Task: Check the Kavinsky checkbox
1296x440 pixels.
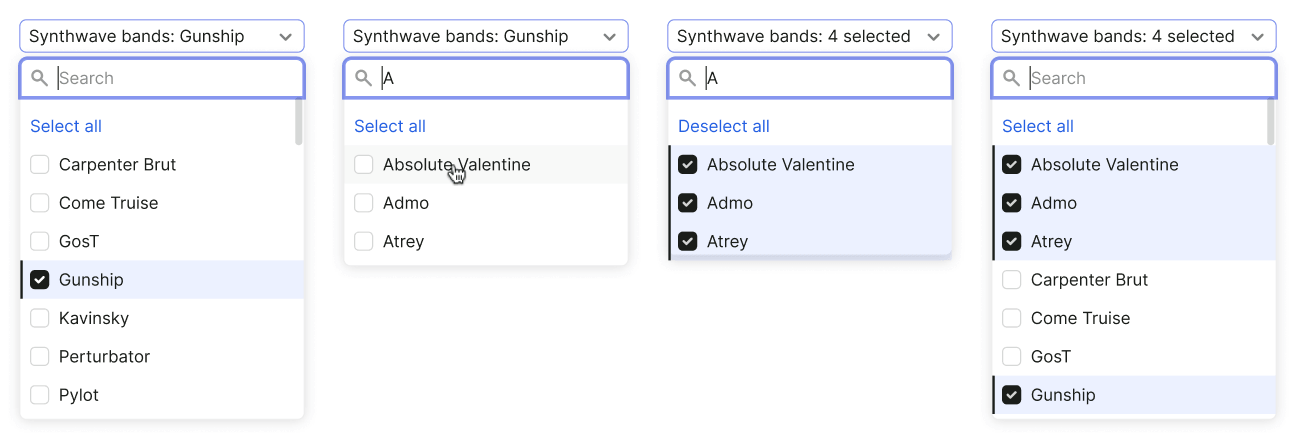Action: (x=40, y=318)
